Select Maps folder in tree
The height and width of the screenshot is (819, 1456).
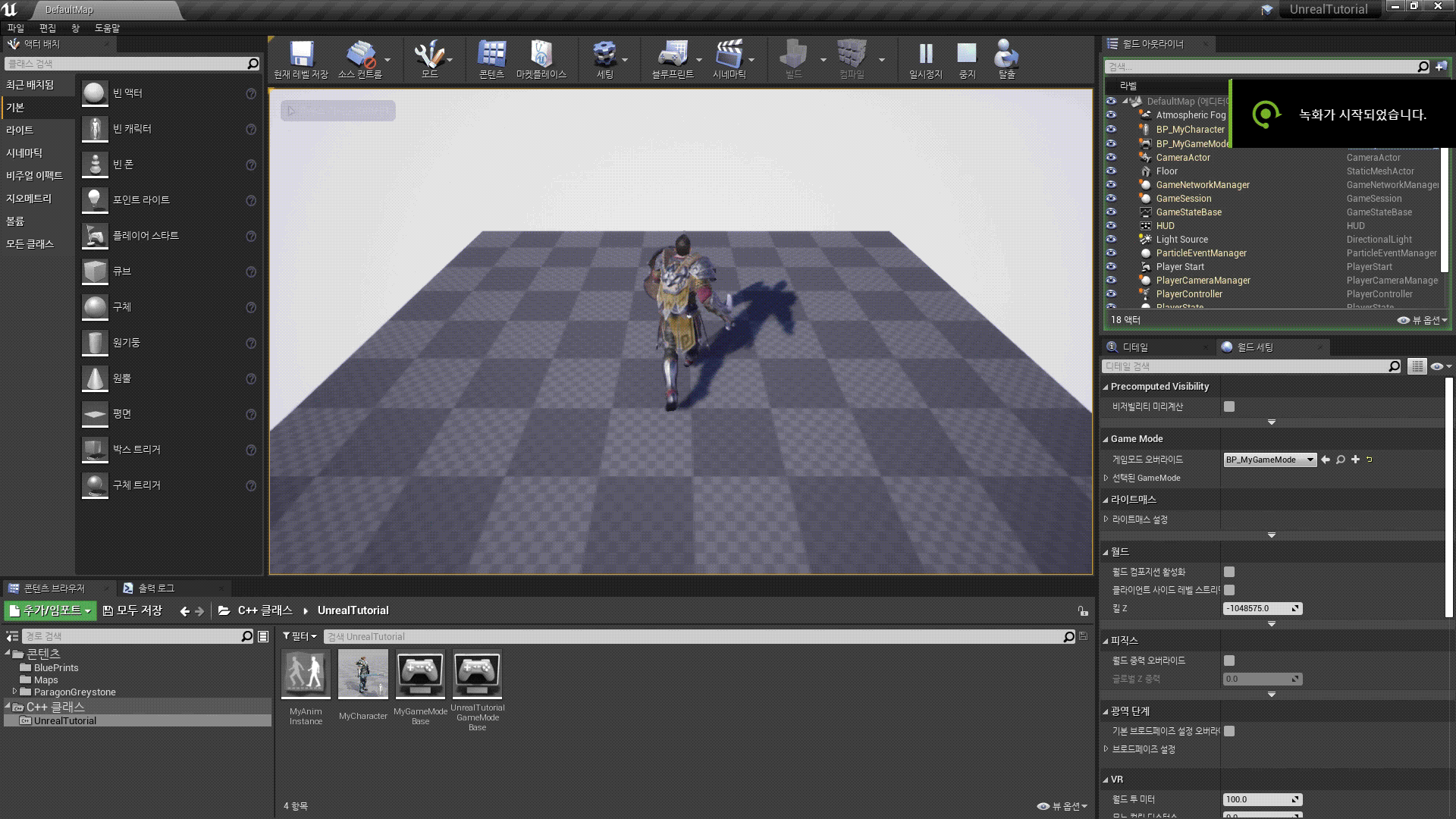point(45,680)
